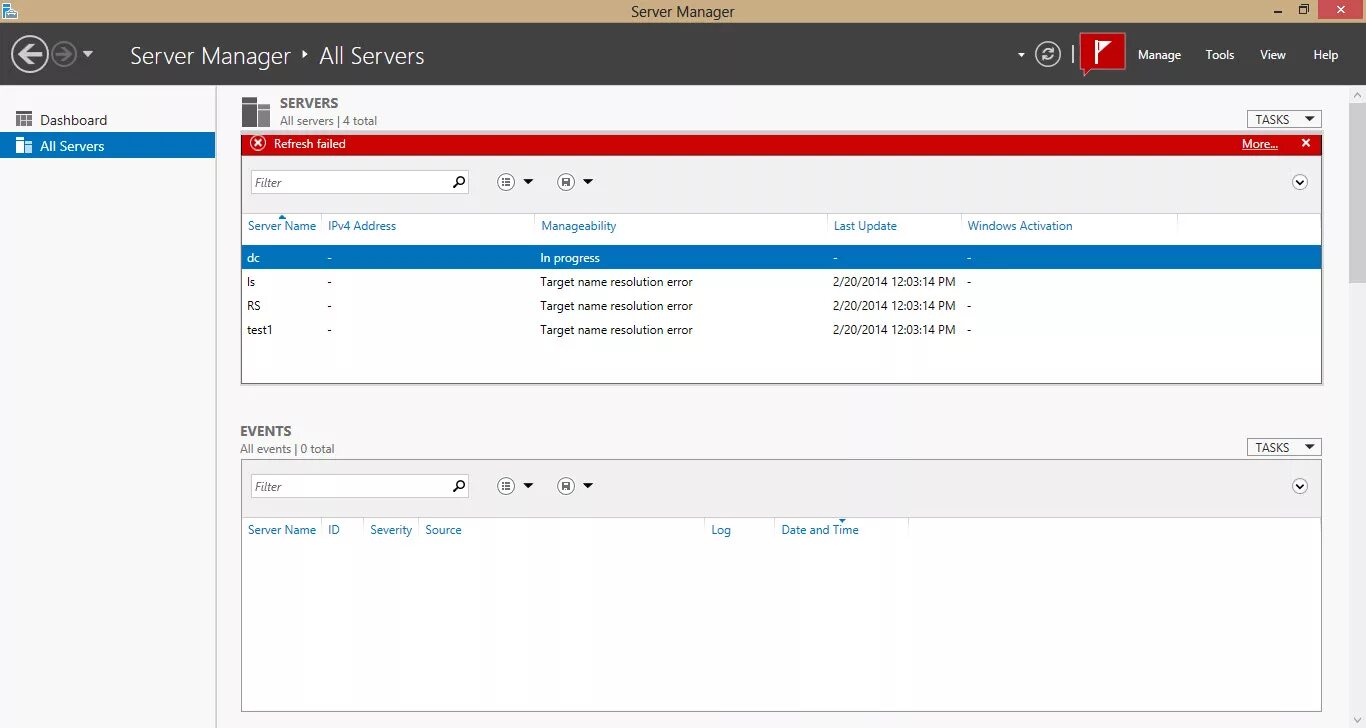Click More link in Refresh failed bar

(x=1260, y=144)
